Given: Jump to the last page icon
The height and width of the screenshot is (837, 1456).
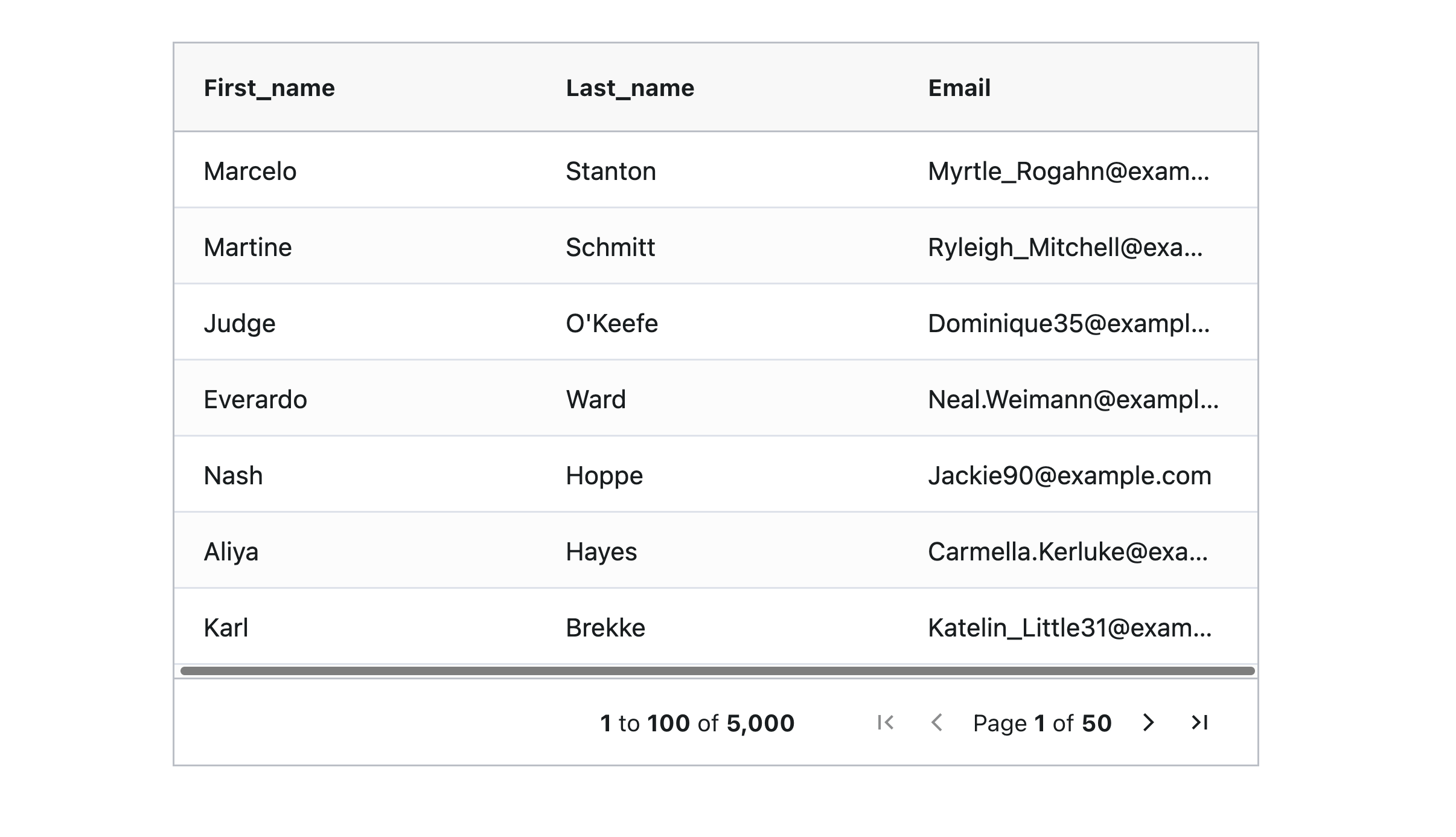Looking at the screenshot, I should click(1199, 722).
